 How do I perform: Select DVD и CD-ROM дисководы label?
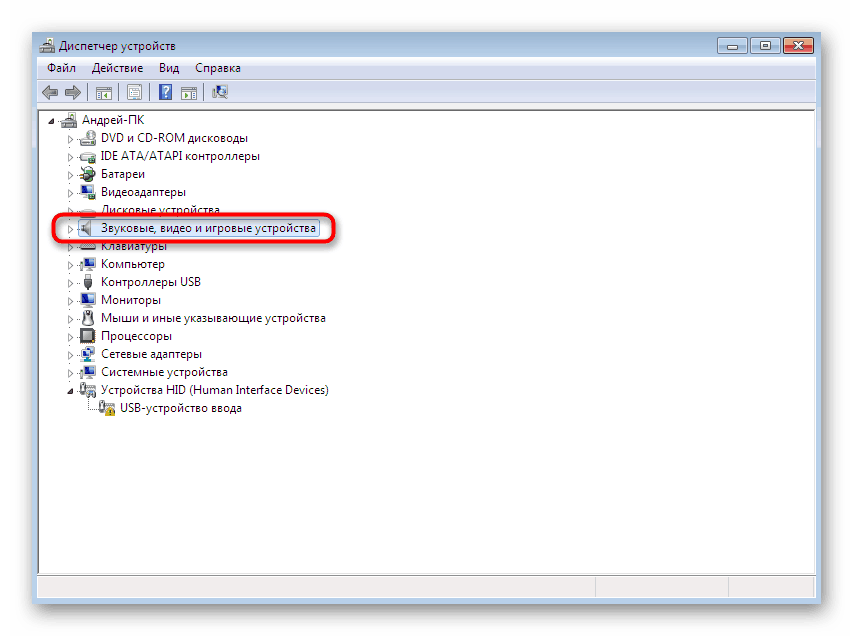pos(174,138)
